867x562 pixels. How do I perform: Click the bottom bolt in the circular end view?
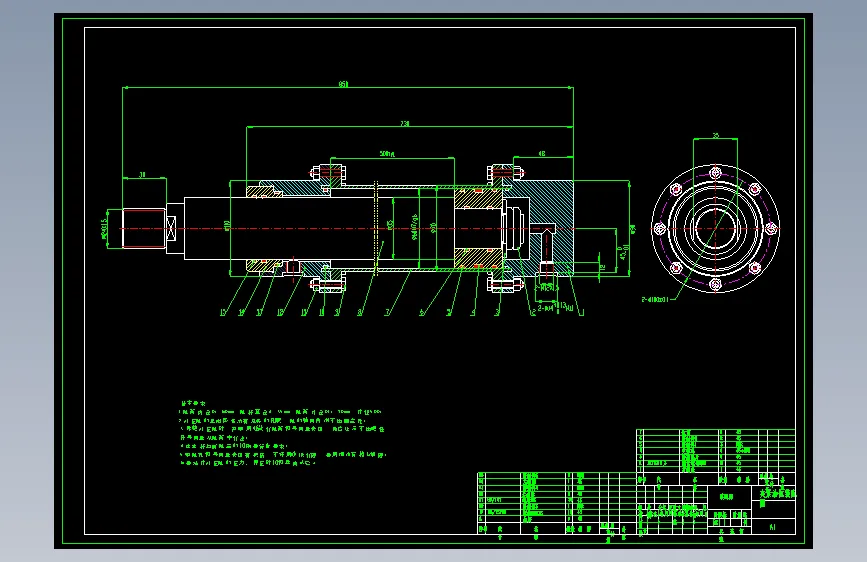click(715, 284)
